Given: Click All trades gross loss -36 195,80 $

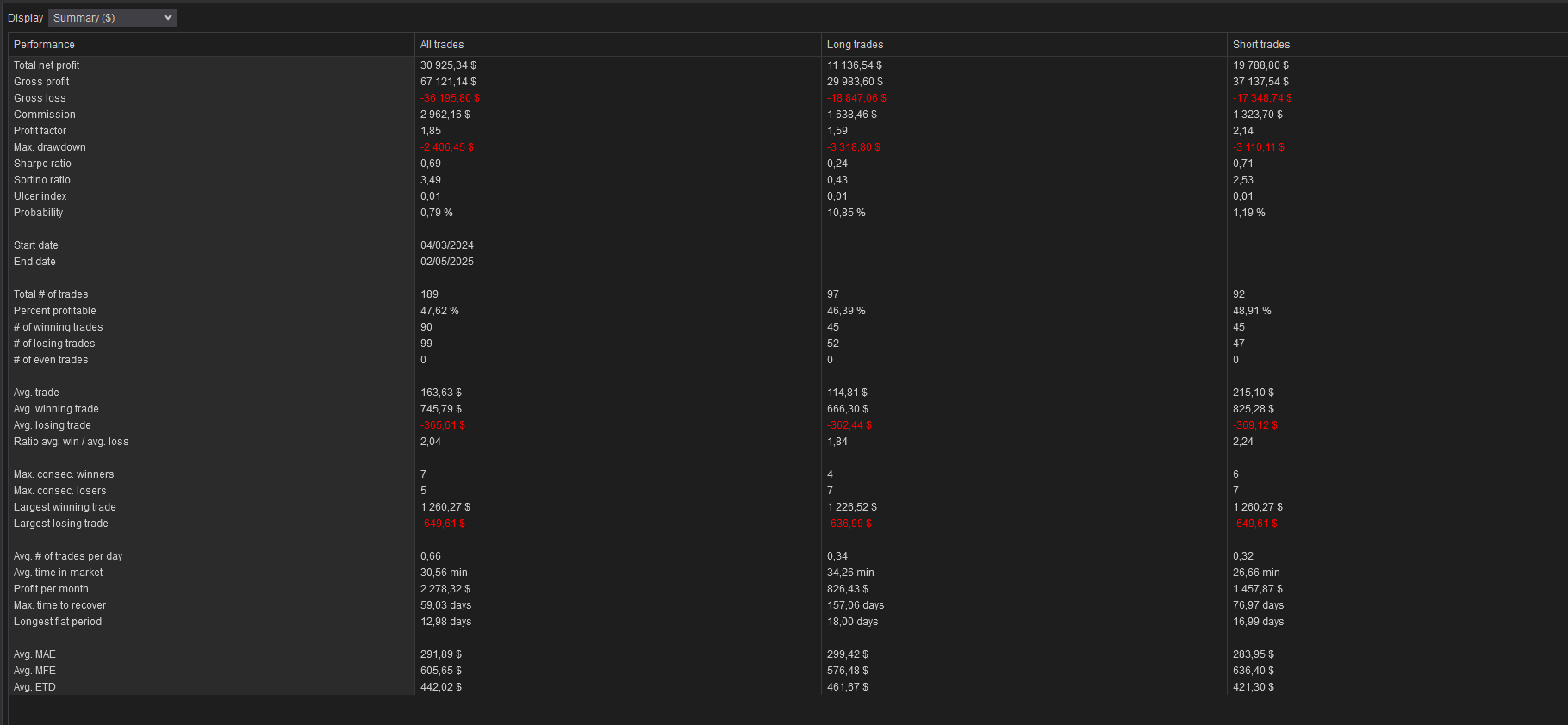Looking at the screenshot, I should click(450, 98).
